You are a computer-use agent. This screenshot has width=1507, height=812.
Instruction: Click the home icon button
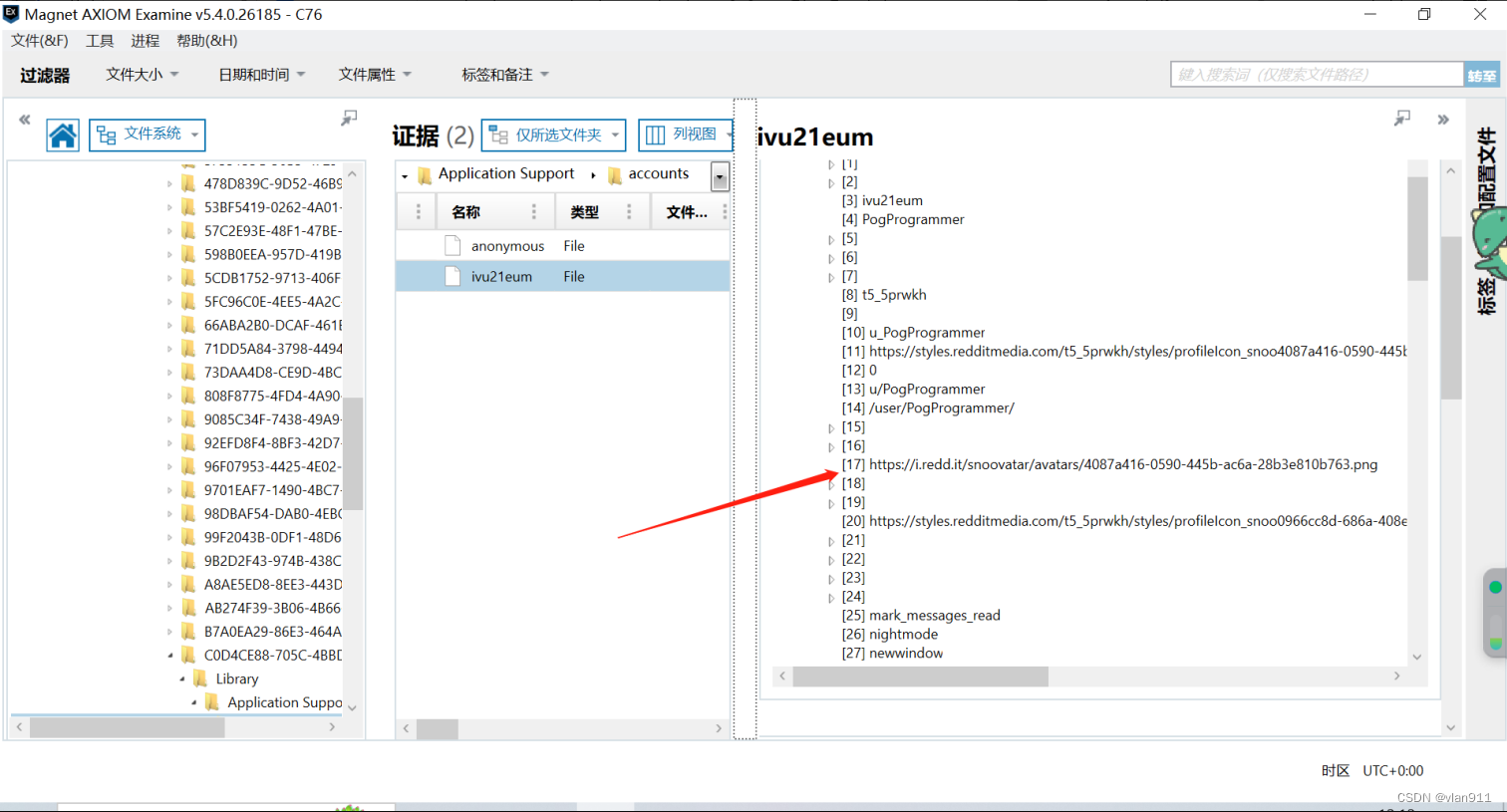click(x=62, y=135)
